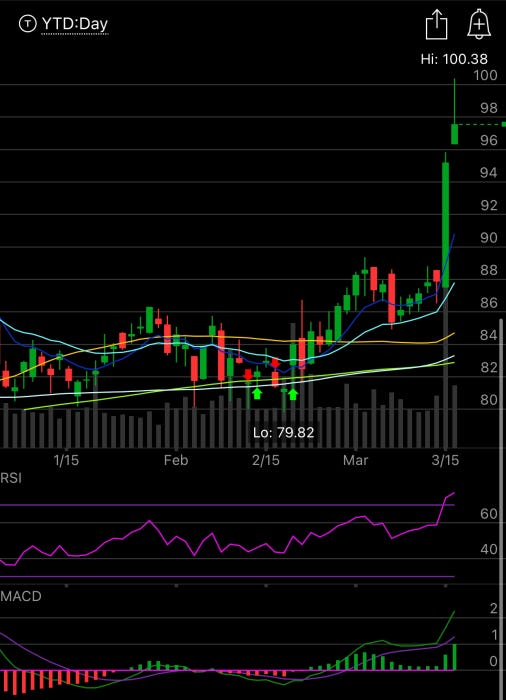Viewport: 506px width, 700px height.
Task: Tap the right green up-arrow signal marker
Action: [293, 394]
